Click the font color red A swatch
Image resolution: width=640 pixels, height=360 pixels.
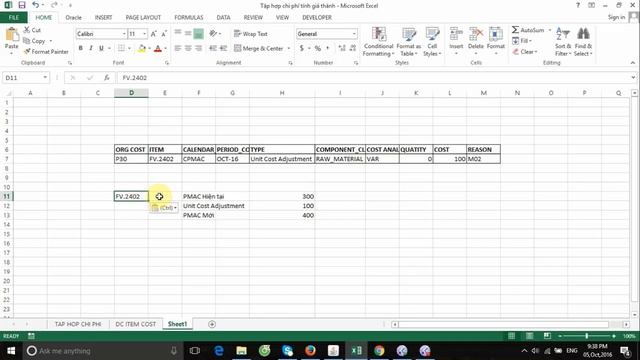pyautogui.click(x=158, y=48)
